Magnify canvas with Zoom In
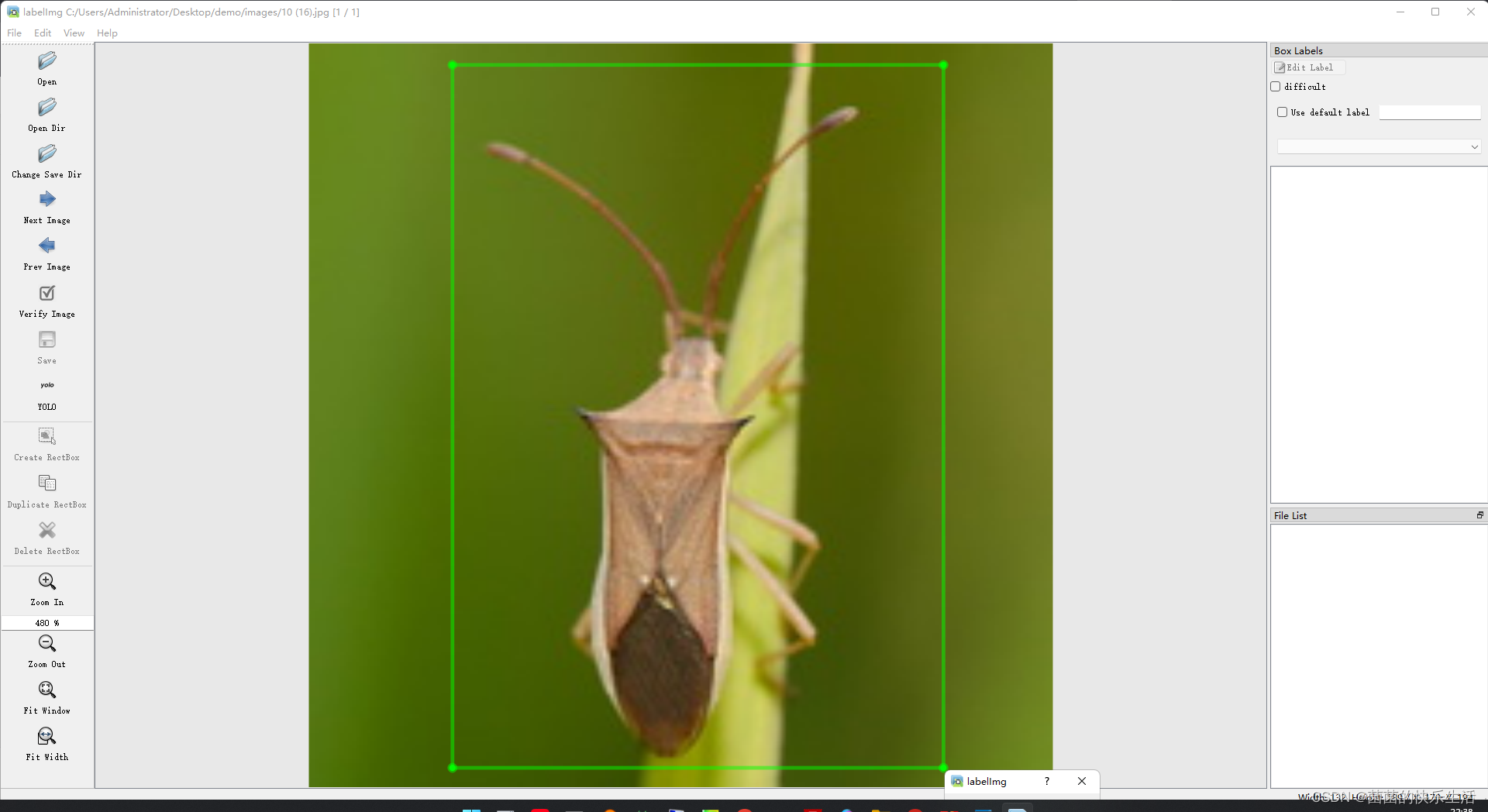 click(x=47, y=589)
